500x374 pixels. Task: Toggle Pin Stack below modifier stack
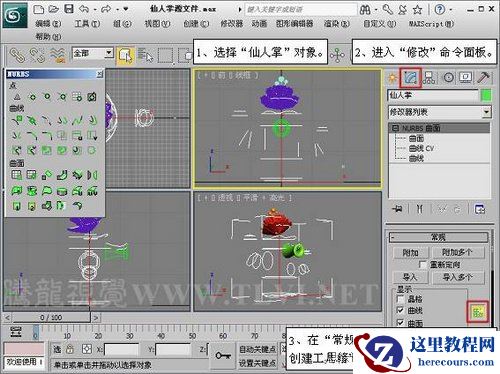(397, 209)
